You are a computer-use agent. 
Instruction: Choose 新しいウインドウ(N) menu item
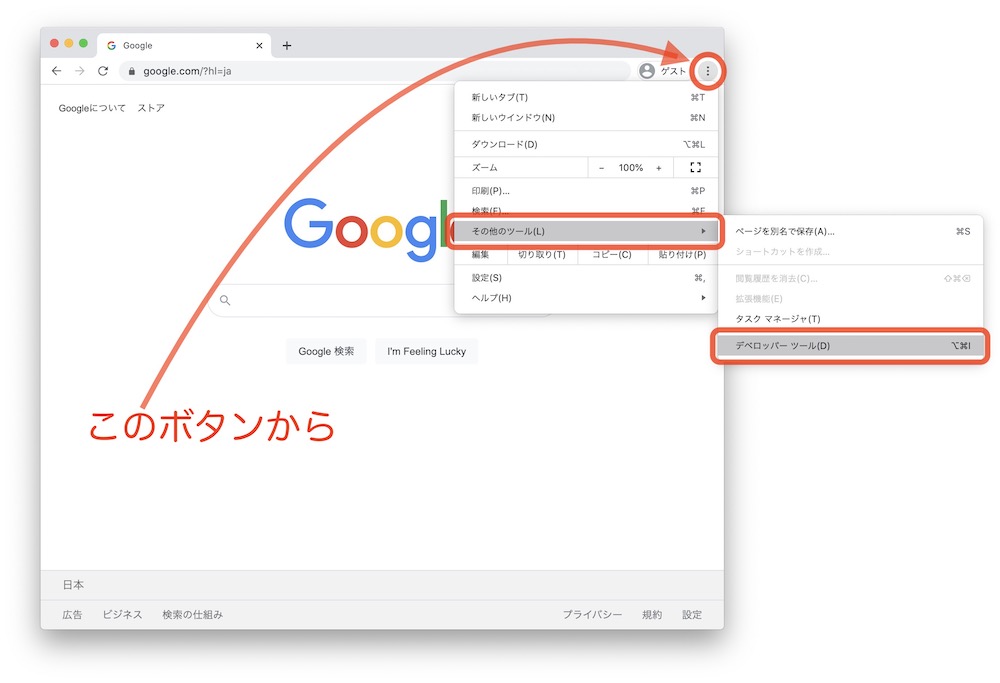(586, 117)
